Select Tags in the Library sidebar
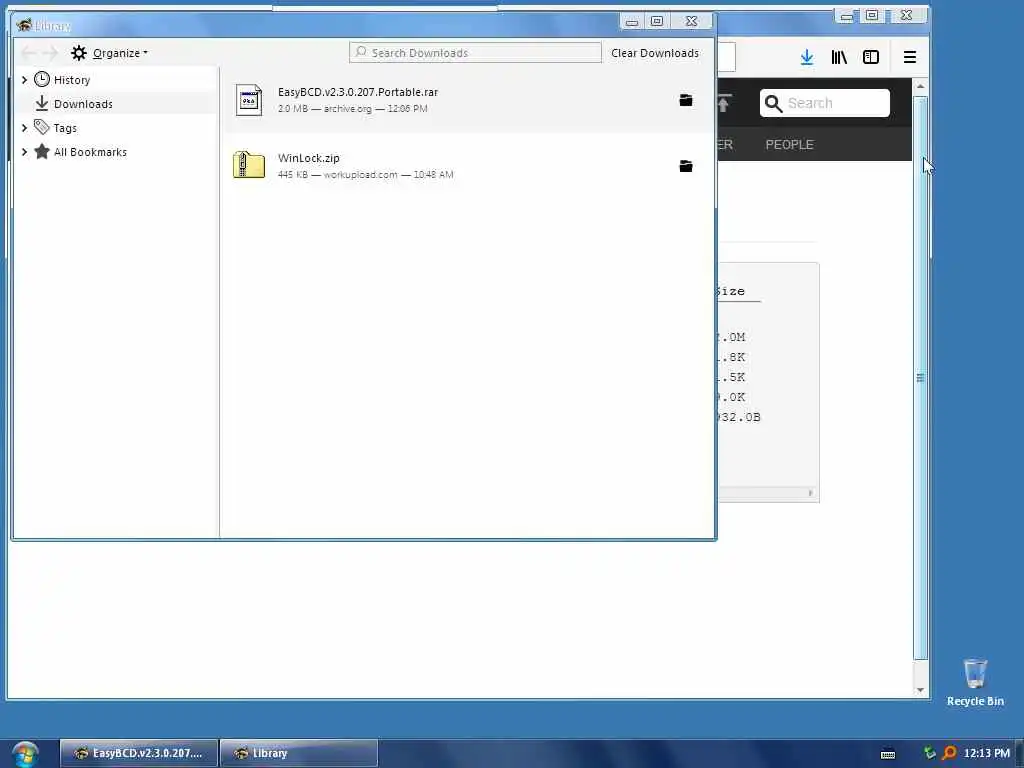Screen dimensions: 1024x768 tap(65, 128)
